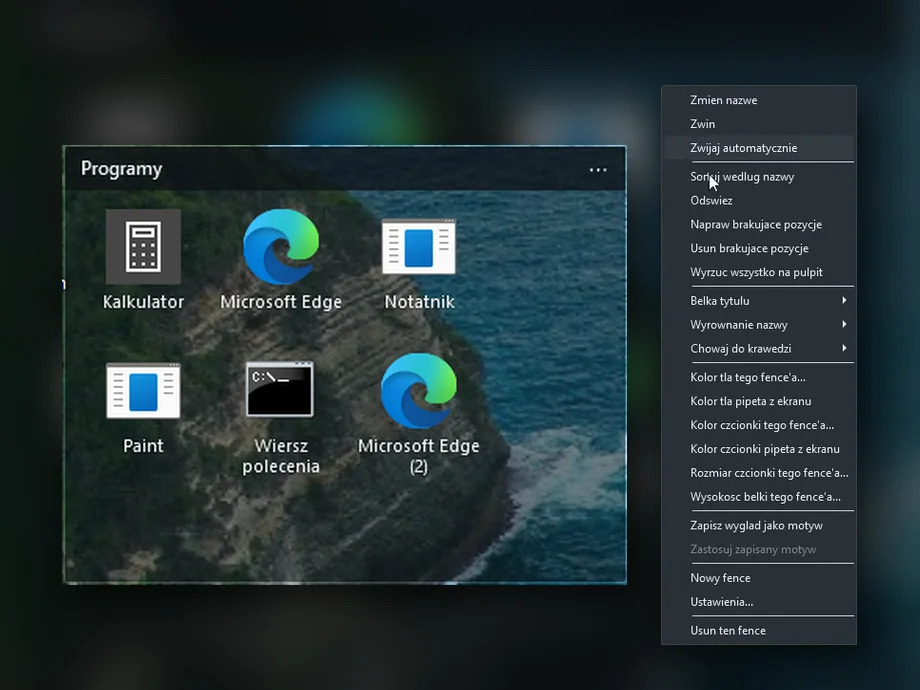Expand the Belka tytulu submenu
Viewport: 920px width, 690px height.
[759, 301]
